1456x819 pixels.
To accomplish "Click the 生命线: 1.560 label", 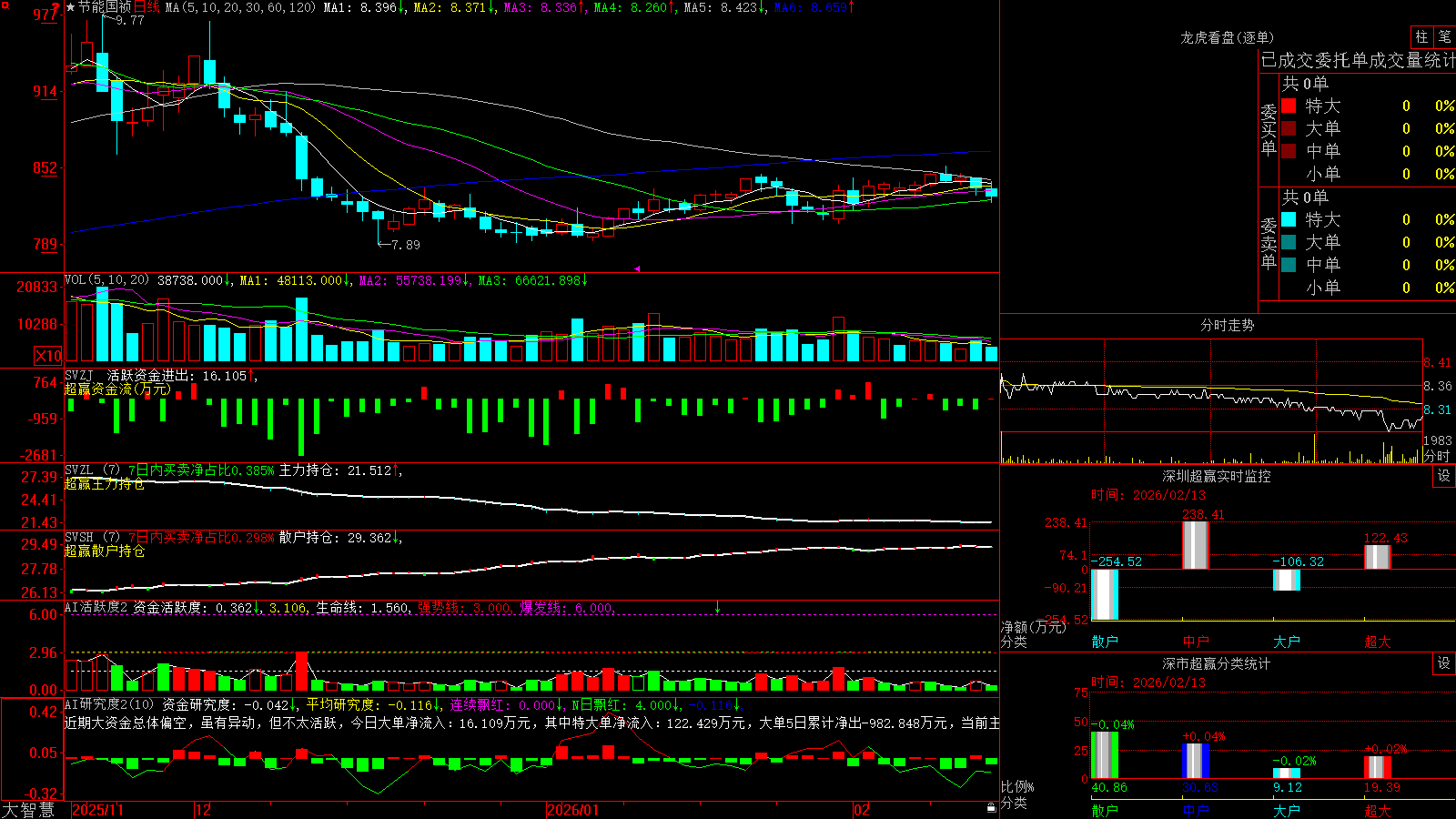I will tap(363, 608).
